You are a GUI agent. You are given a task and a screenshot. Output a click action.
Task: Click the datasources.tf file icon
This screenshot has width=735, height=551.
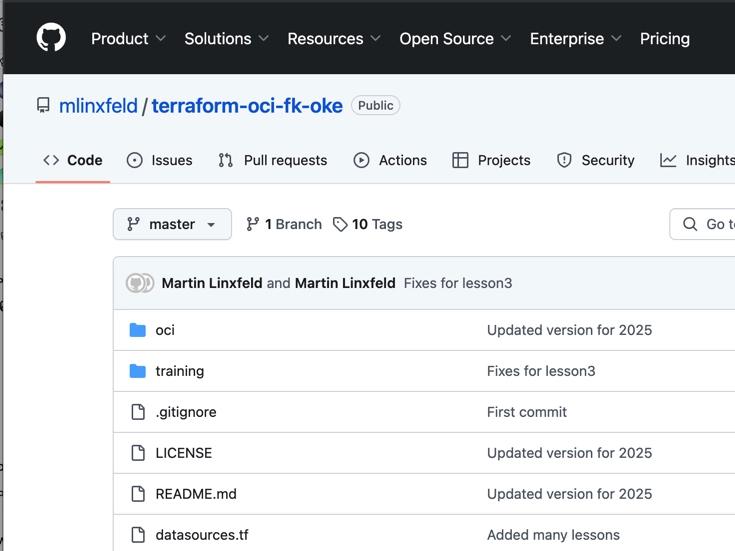click(138, 534)
